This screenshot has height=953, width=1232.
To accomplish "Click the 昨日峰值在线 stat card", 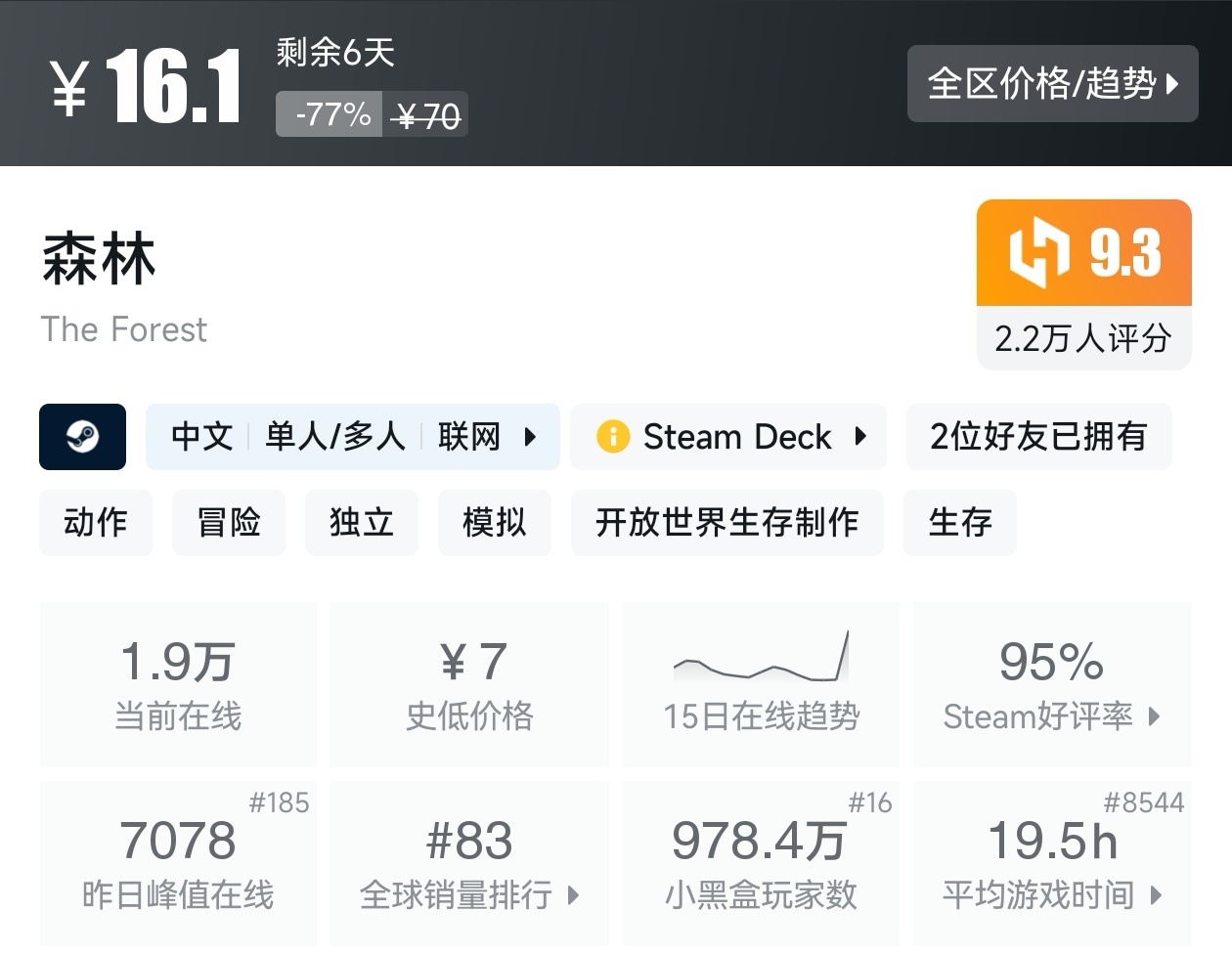I will 178,860.
